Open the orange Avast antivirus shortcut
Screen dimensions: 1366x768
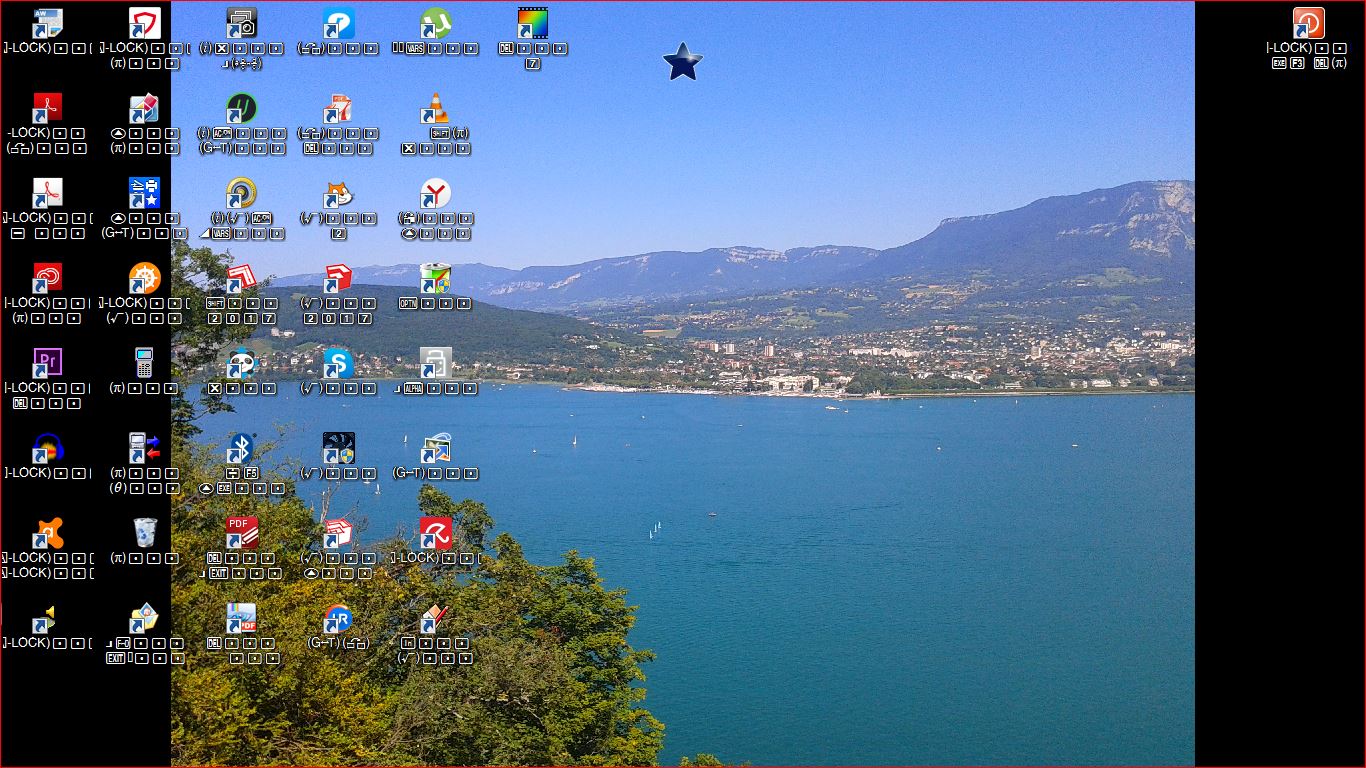(x=47, y=533)
